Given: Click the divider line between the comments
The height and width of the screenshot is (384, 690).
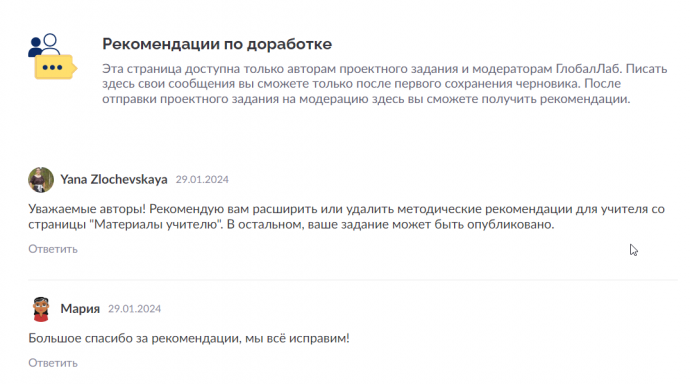Looking at the screenshot, I should pyautogui.click(x=353, y=279).
